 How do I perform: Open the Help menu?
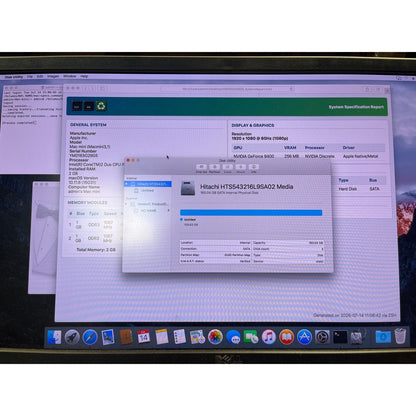click(84, 76)
